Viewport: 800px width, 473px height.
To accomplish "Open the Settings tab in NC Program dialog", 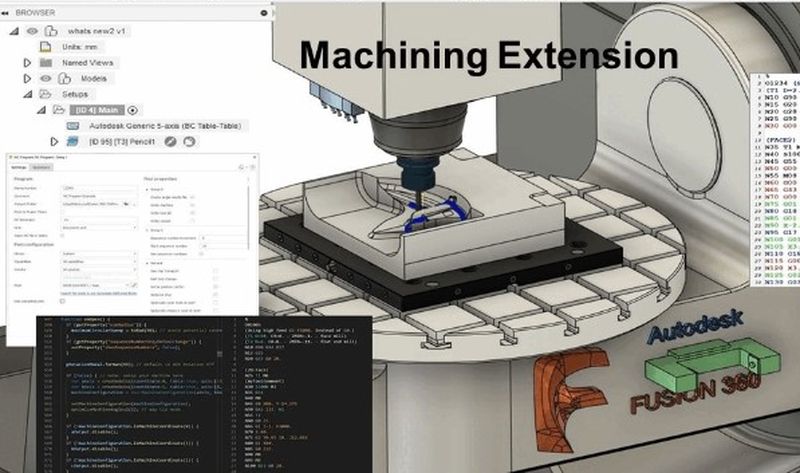I will pyautogui.click(x=18, y=167).
